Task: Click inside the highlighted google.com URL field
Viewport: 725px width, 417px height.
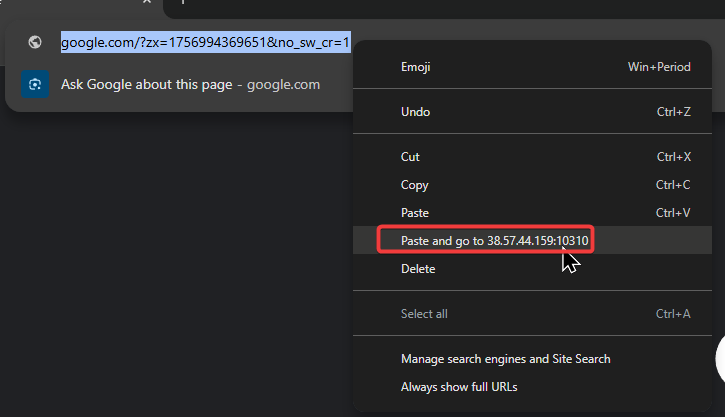Action: click(205, 42)
